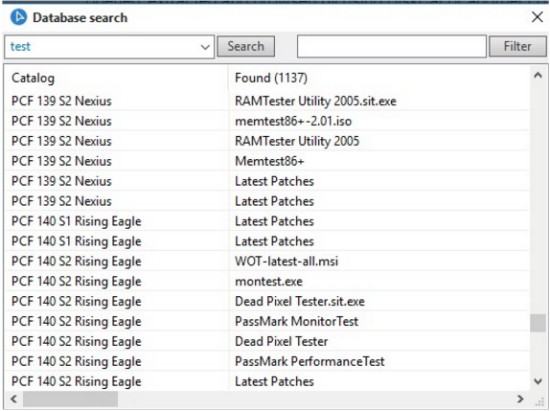Viewport: 550px width, 411px height.
Task: Select 'PassMark PerformanceTest' result
Action: pos(310,361)
